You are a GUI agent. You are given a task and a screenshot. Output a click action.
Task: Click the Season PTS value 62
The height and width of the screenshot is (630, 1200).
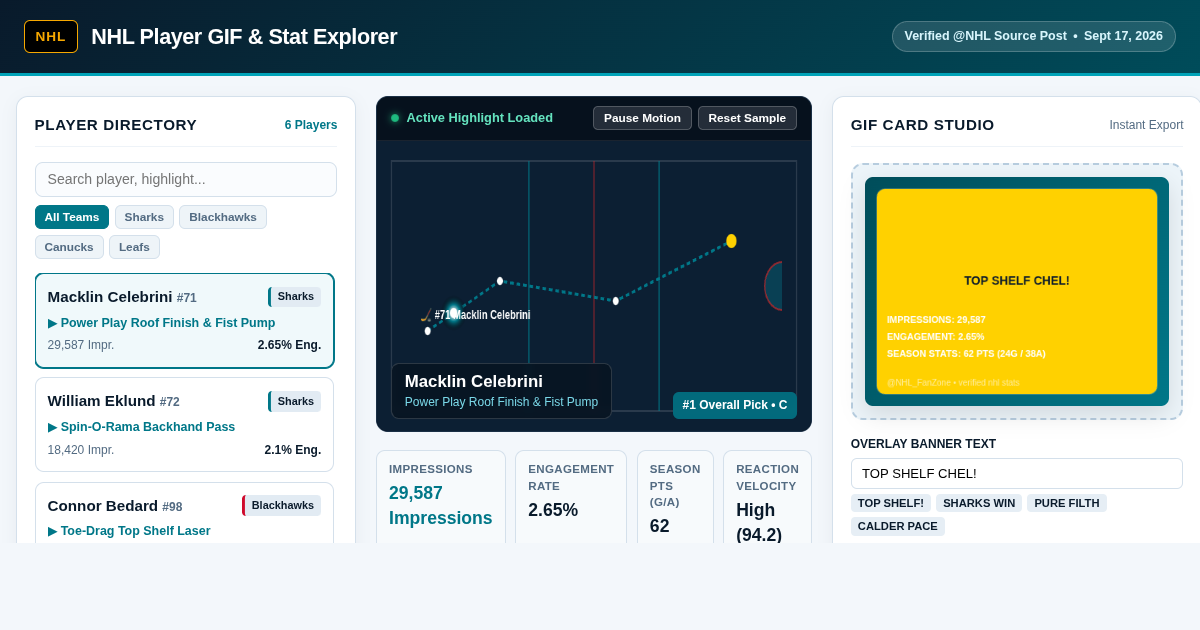660,526
